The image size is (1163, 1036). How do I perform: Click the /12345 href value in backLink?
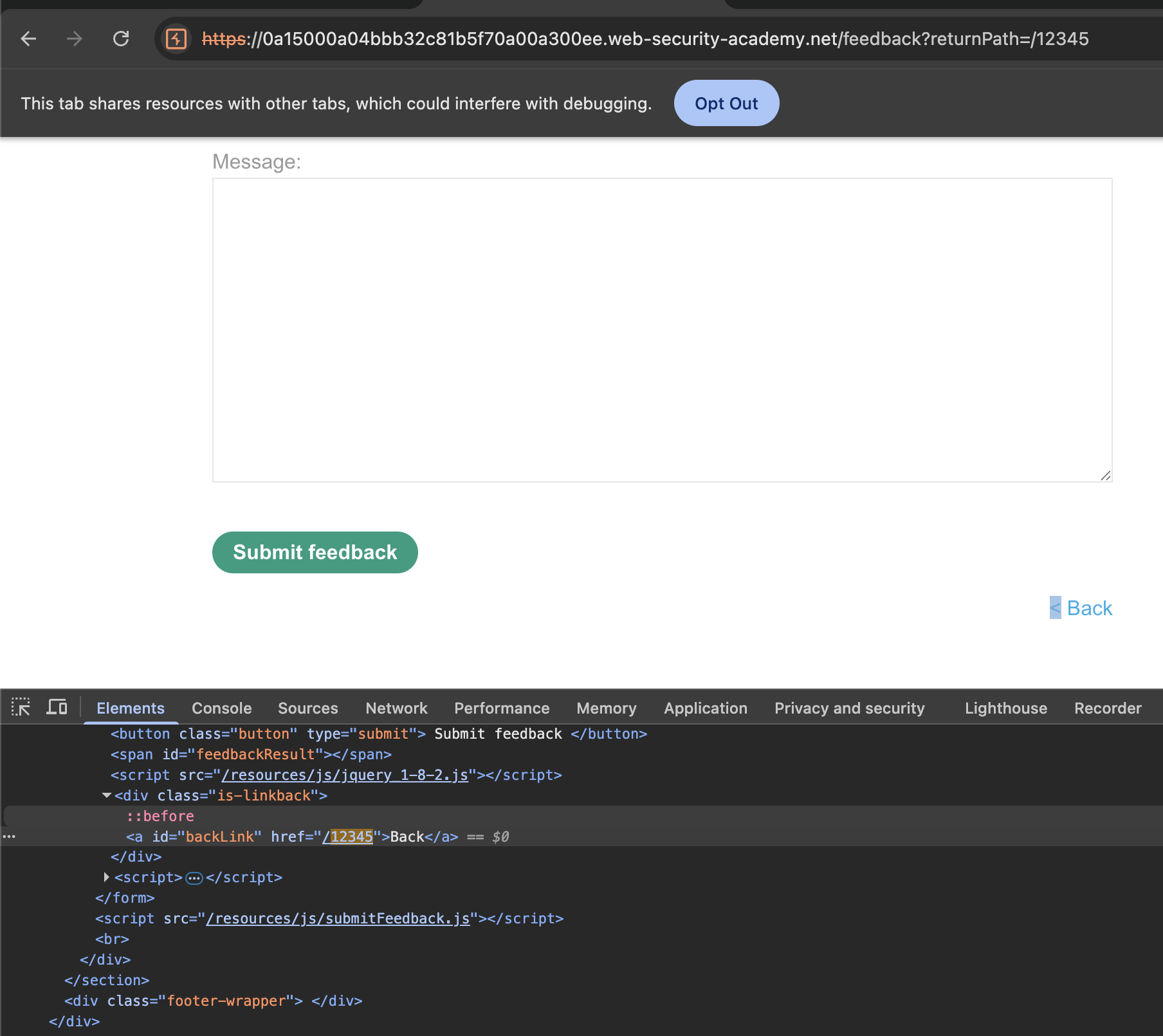(347, 837)
